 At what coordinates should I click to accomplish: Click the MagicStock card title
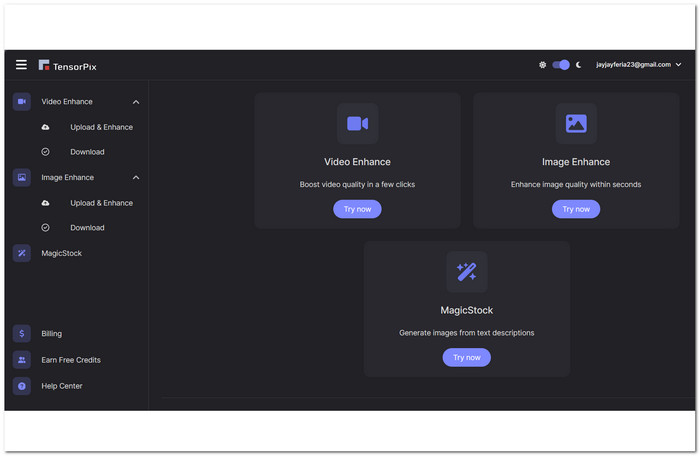pos(467,310)
